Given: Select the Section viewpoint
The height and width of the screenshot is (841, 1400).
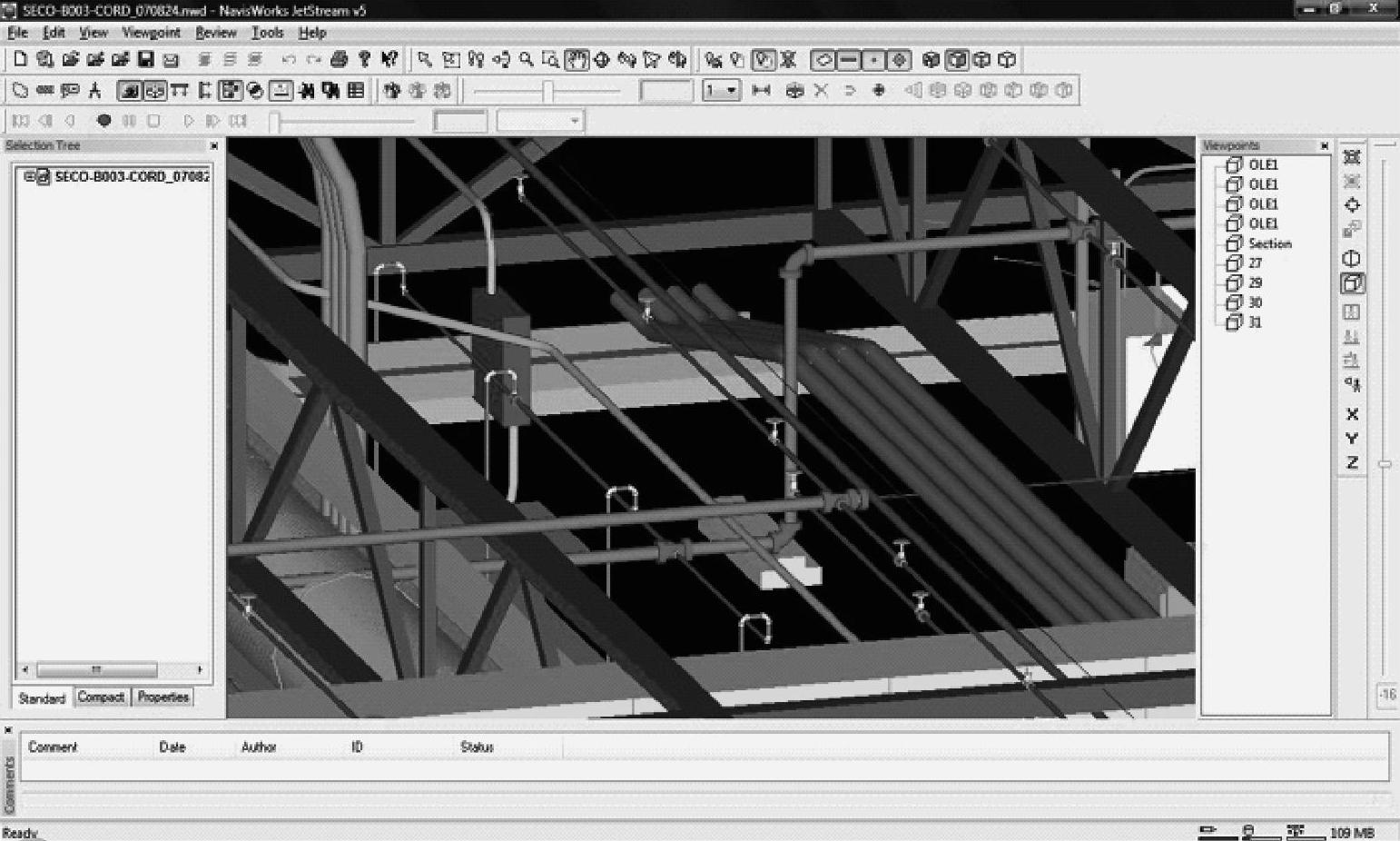Looking at the screenshot, I should [1269, 243].
